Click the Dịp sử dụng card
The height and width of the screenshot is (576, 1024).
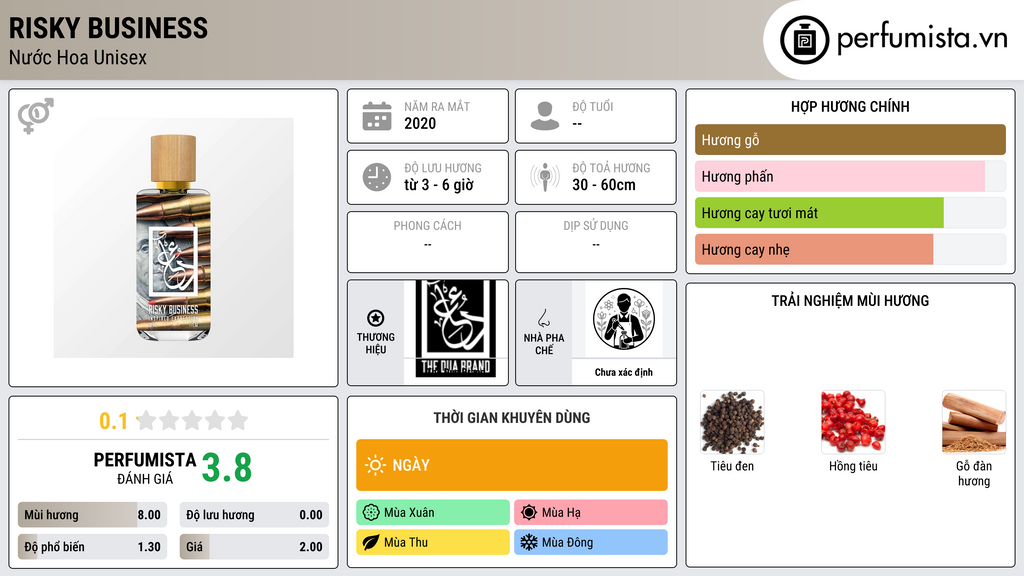click(596, 242)
